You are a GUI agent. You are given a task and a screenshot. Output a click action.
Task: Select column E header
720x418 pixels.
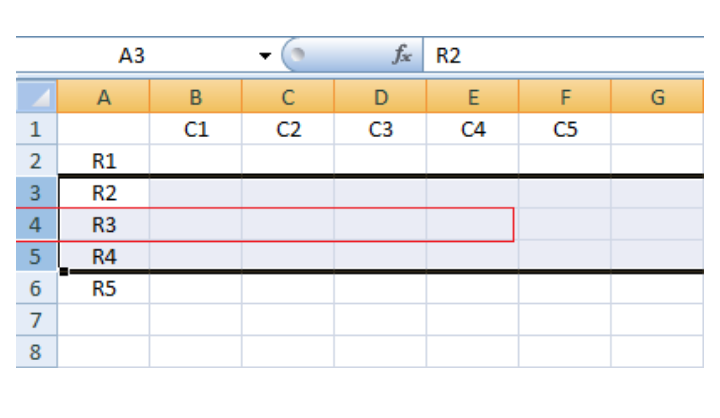click(473, 98)
